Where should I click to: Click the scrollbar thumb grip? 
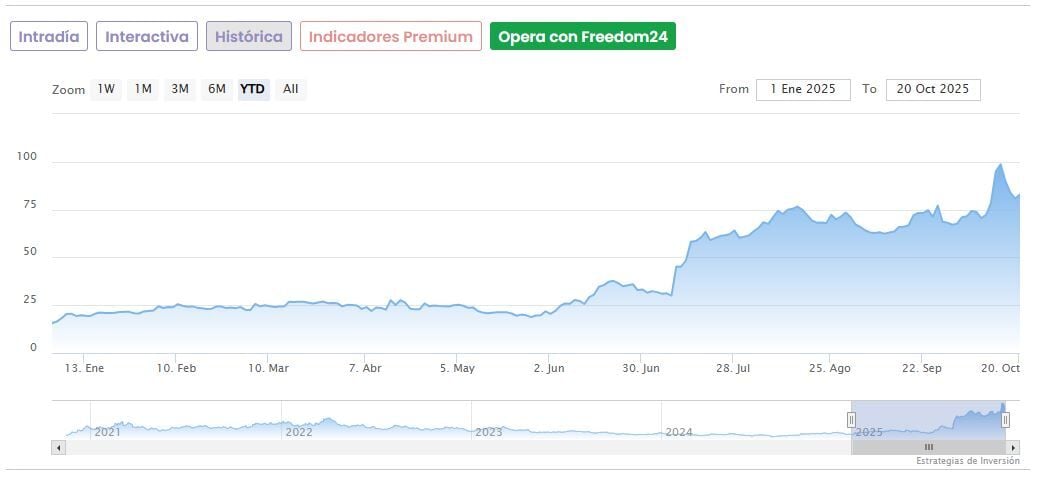(928, 447)
